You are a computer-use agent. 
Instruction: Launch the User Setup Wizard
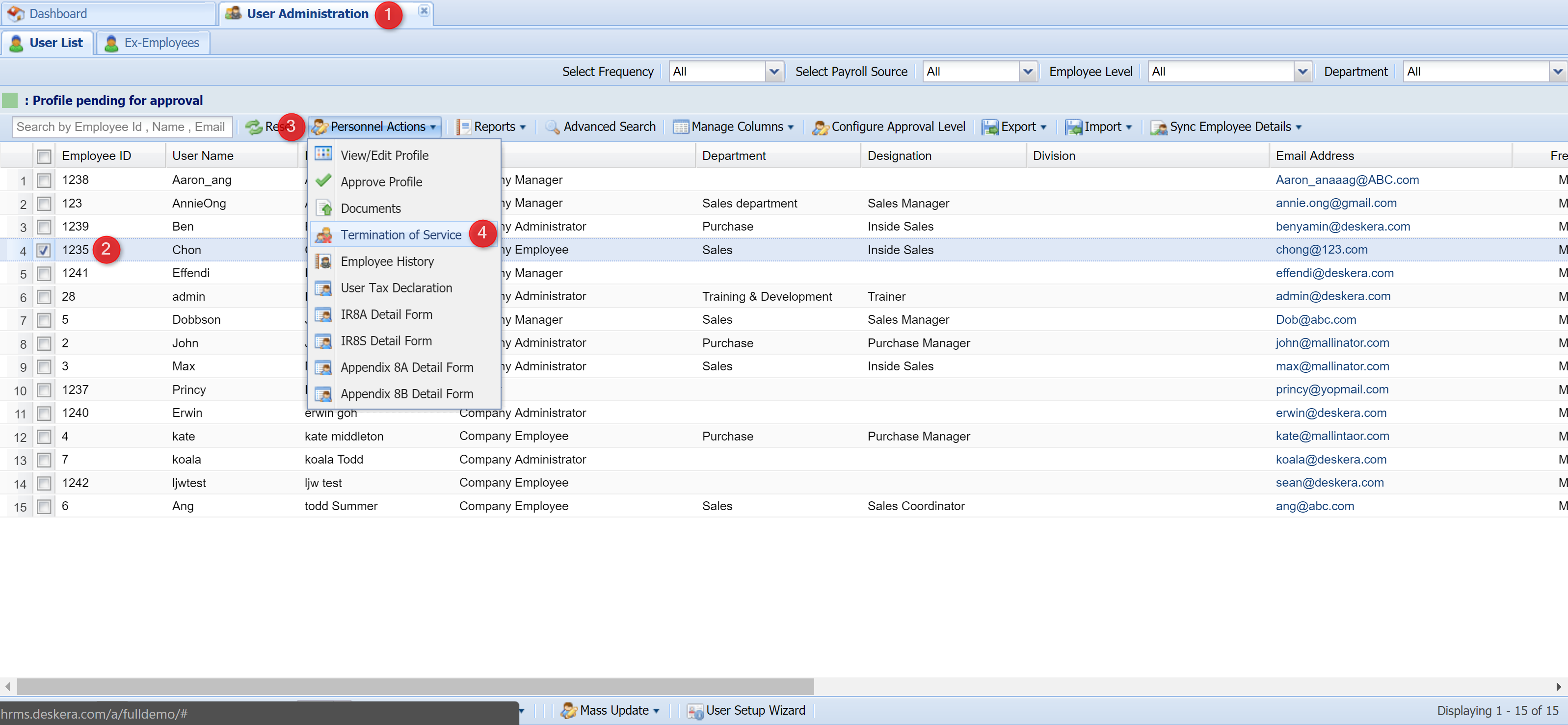click(x=754, y=710)
